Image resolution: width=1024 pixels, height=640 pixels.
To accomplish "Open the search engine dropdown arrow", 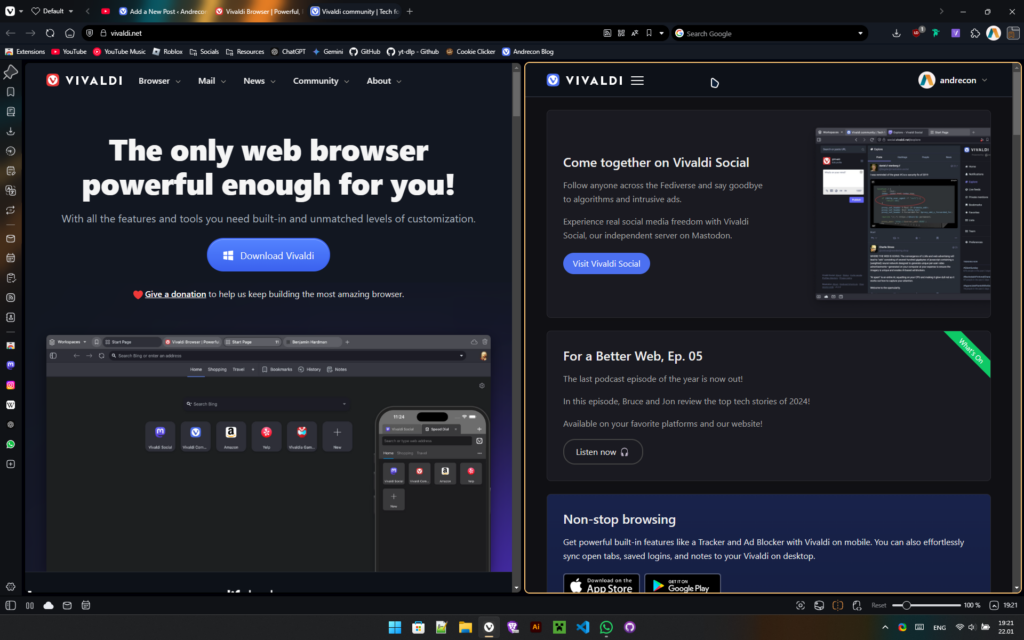I will 860,33.
